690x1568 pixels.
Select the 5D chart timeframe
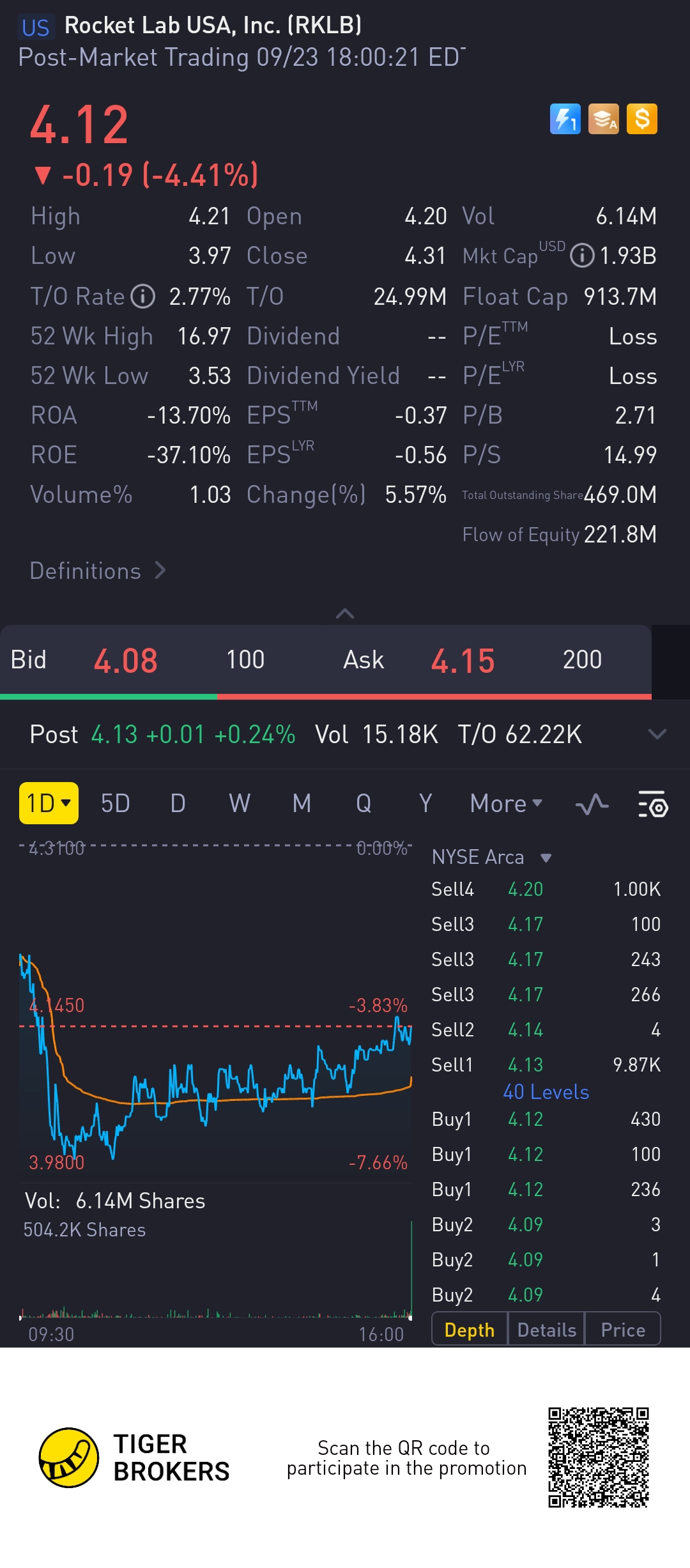116,804
